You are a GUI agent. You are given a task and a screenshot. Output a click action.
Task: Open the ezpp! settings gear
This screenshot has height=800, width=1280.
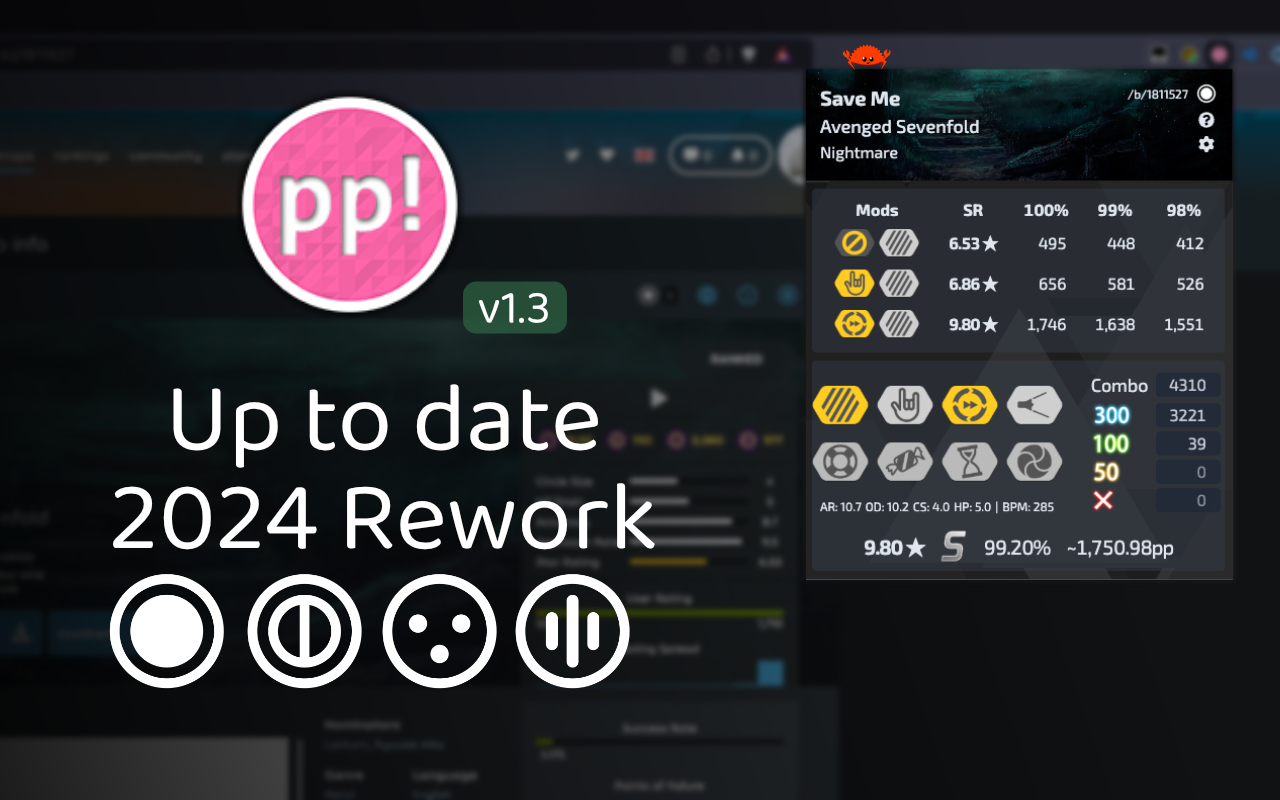pos(1206,144)
